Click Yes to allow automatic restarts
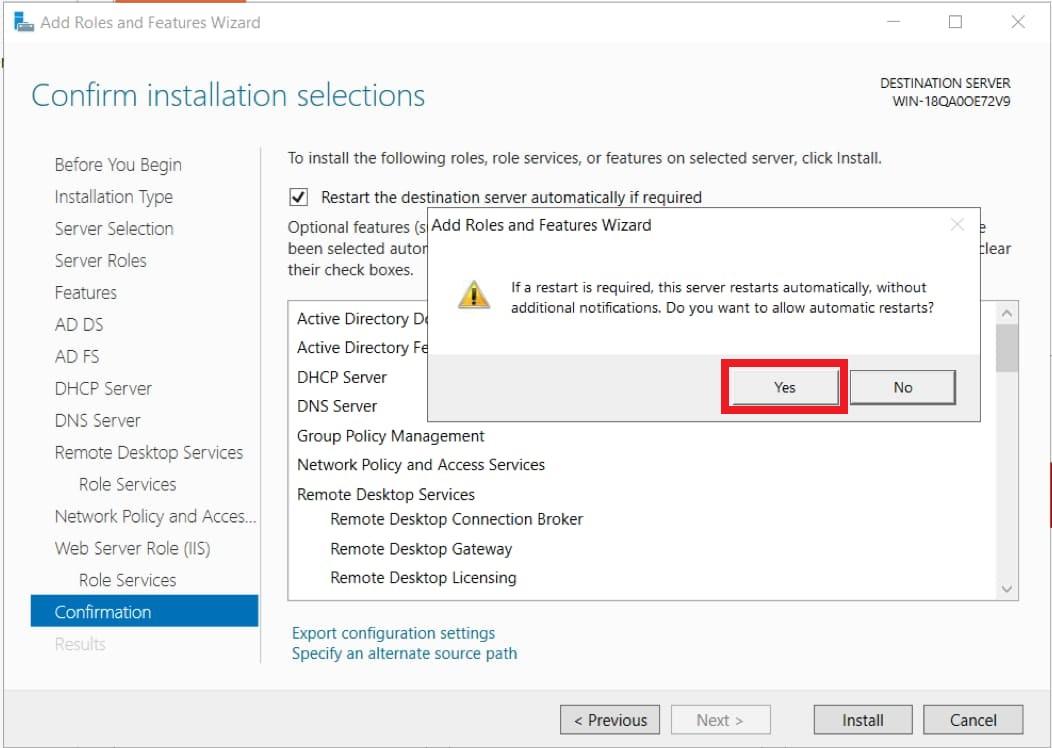Image resolution: width=1052 pixels, height=748 pixels. pyautogui.click(x=784, y=387)
